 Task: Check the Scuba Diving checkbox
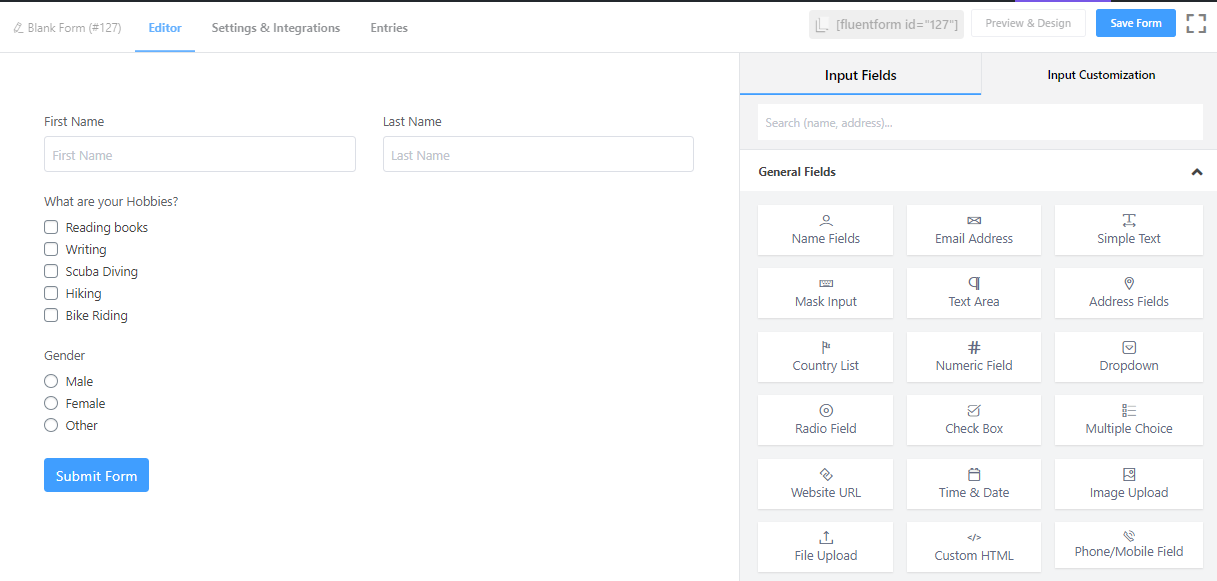51,271
